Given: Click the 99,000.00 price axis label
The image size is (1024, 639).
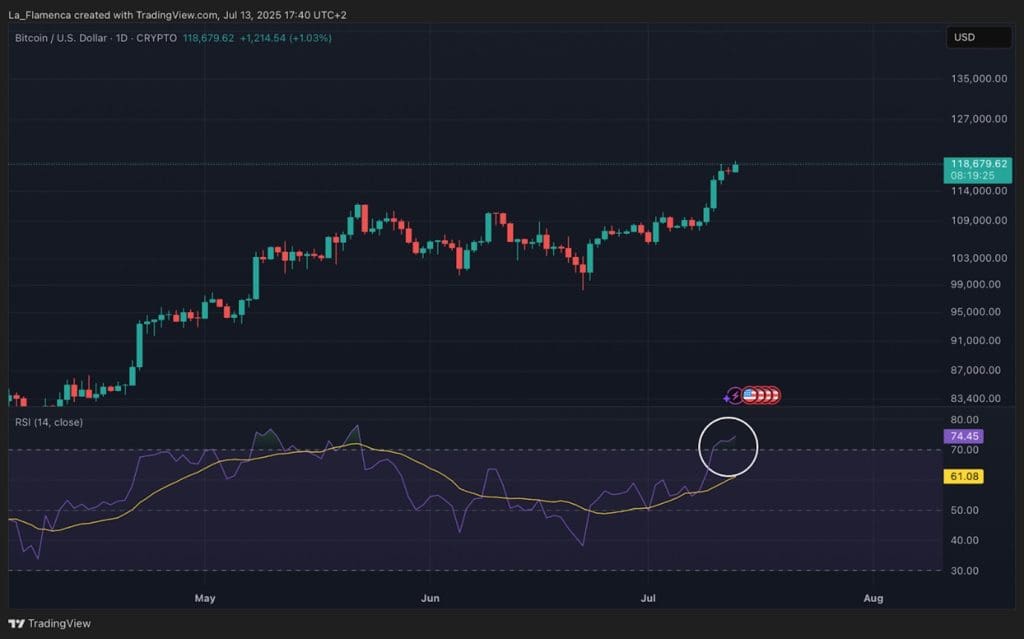Looking at the screenshot, I should pyautogui.click(x=976, y=284).
